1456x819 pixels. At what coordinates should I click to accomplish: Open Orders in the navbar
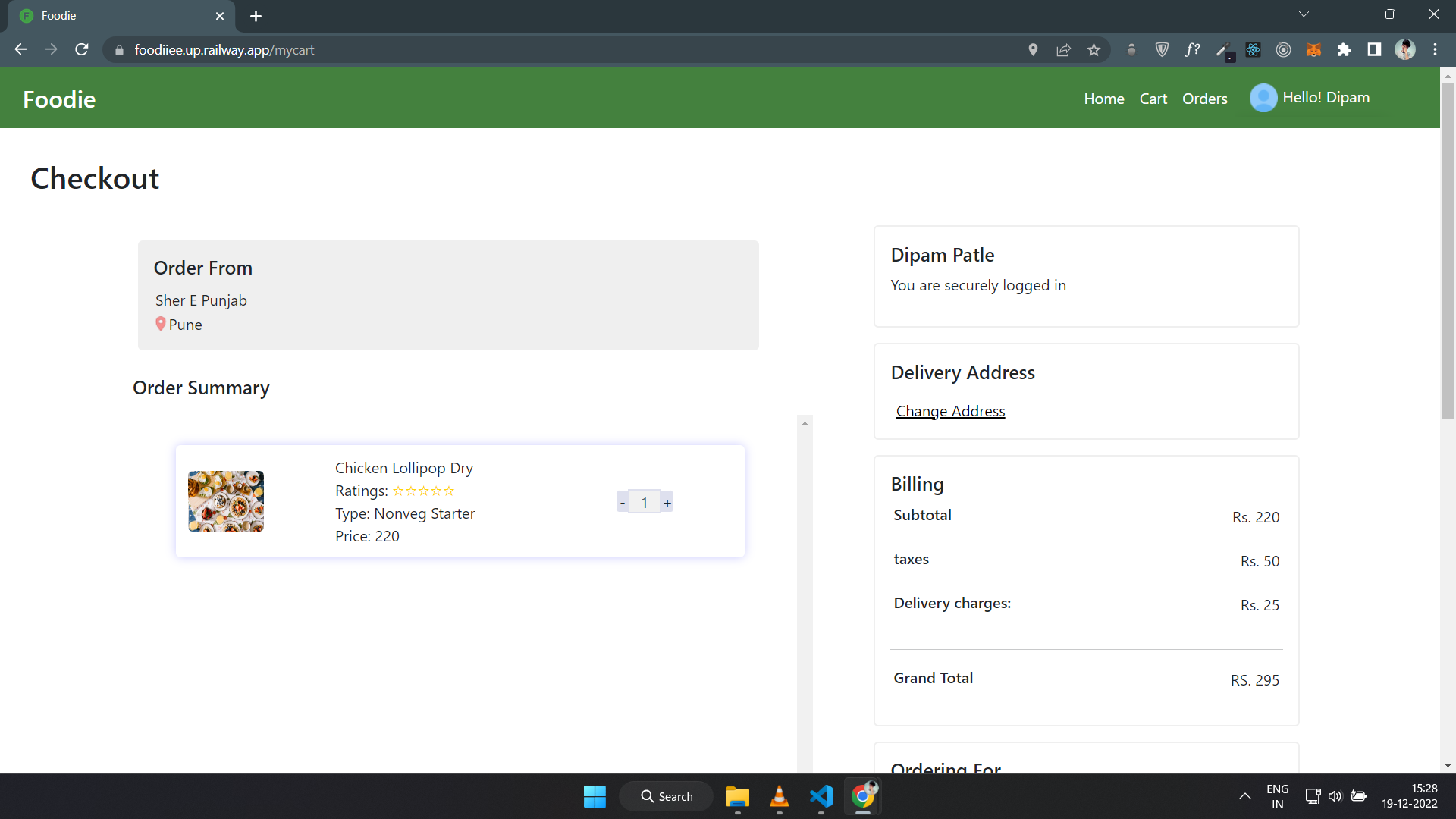1204,99
